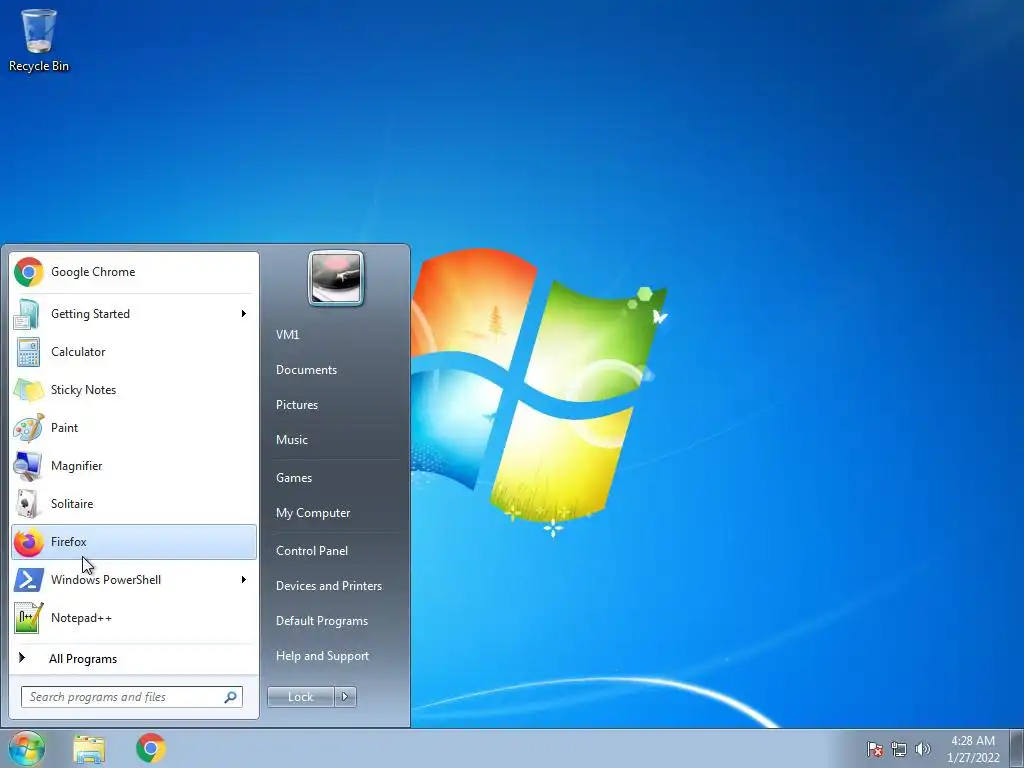Open Devices and Printers
This screenshot has height=768, width=1024.
coord(328,586)
